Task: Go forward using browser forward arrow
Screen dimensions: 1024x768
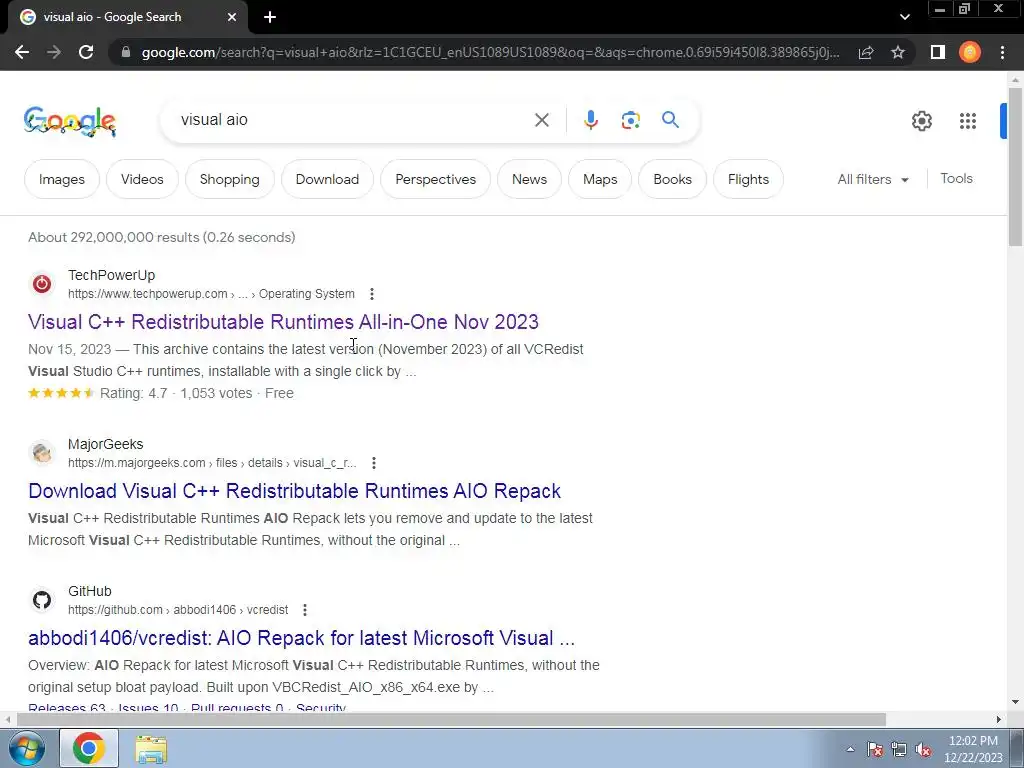Action: pos(54,52)
